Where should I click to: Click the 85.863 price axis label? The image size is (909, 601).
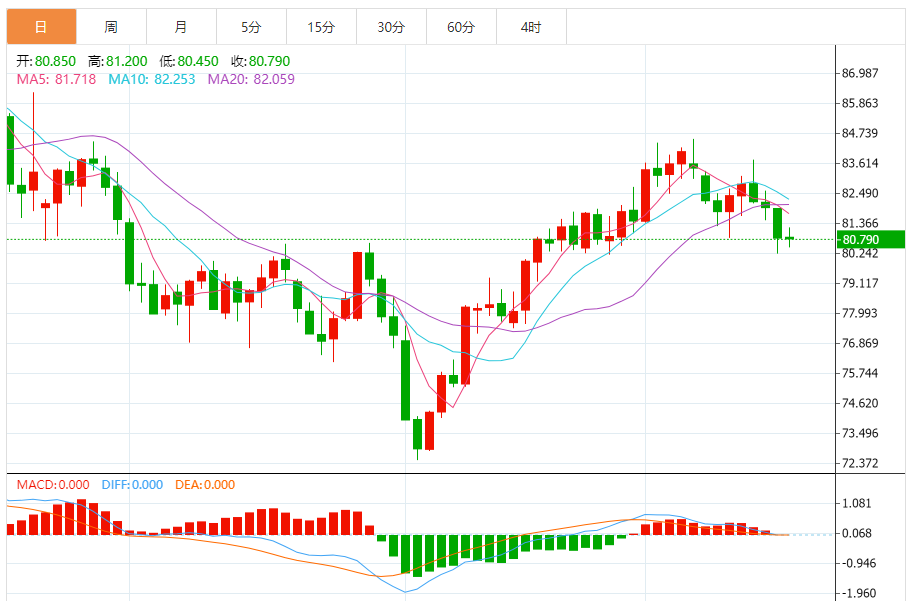coord(860,103)
